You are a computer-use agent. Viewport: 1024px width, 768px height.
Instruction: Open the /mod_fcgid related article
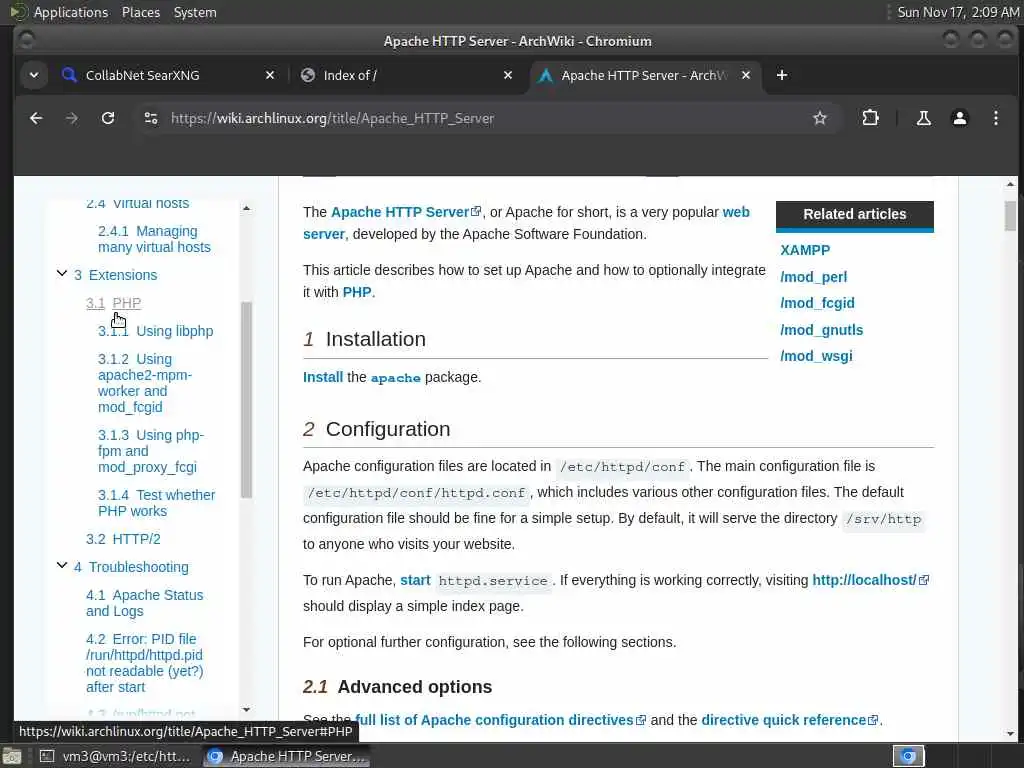click(817, 303)
